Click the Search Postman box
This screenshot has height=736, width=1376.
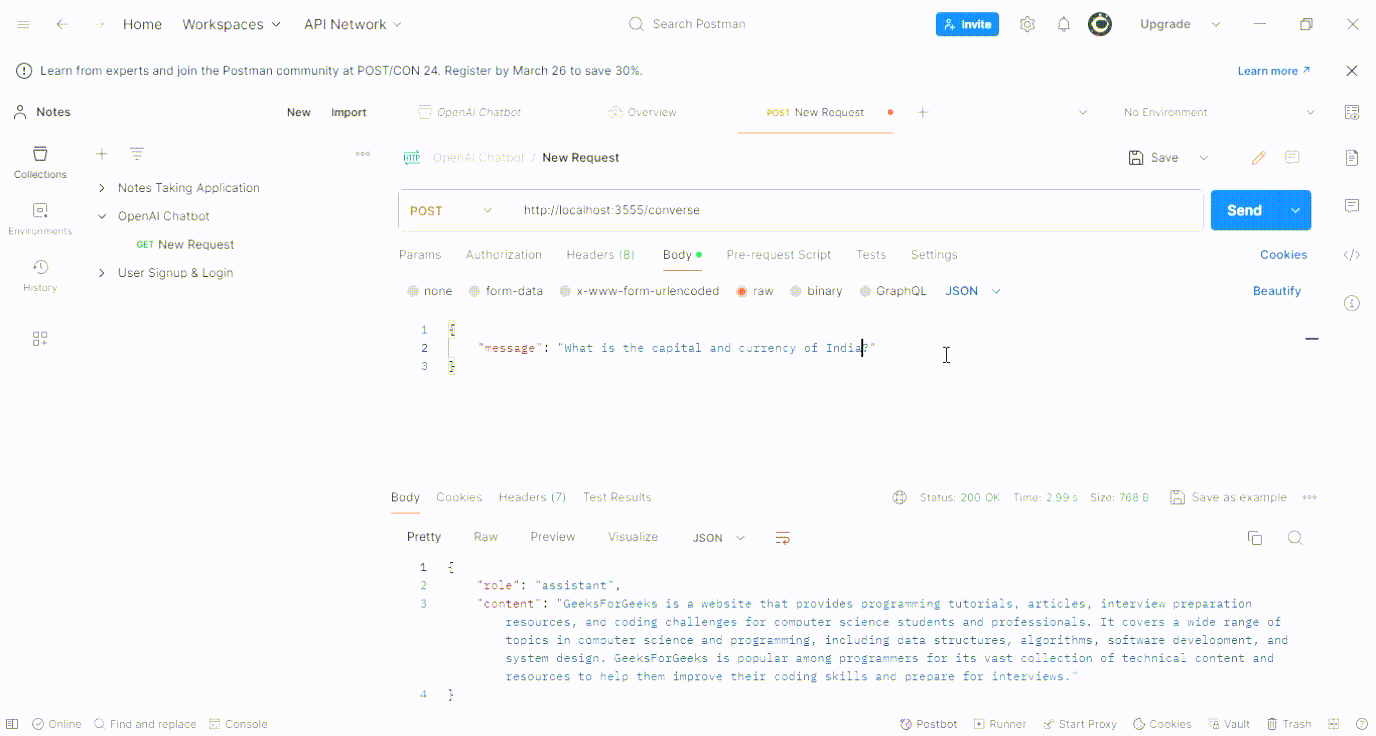tap(687, 24)
